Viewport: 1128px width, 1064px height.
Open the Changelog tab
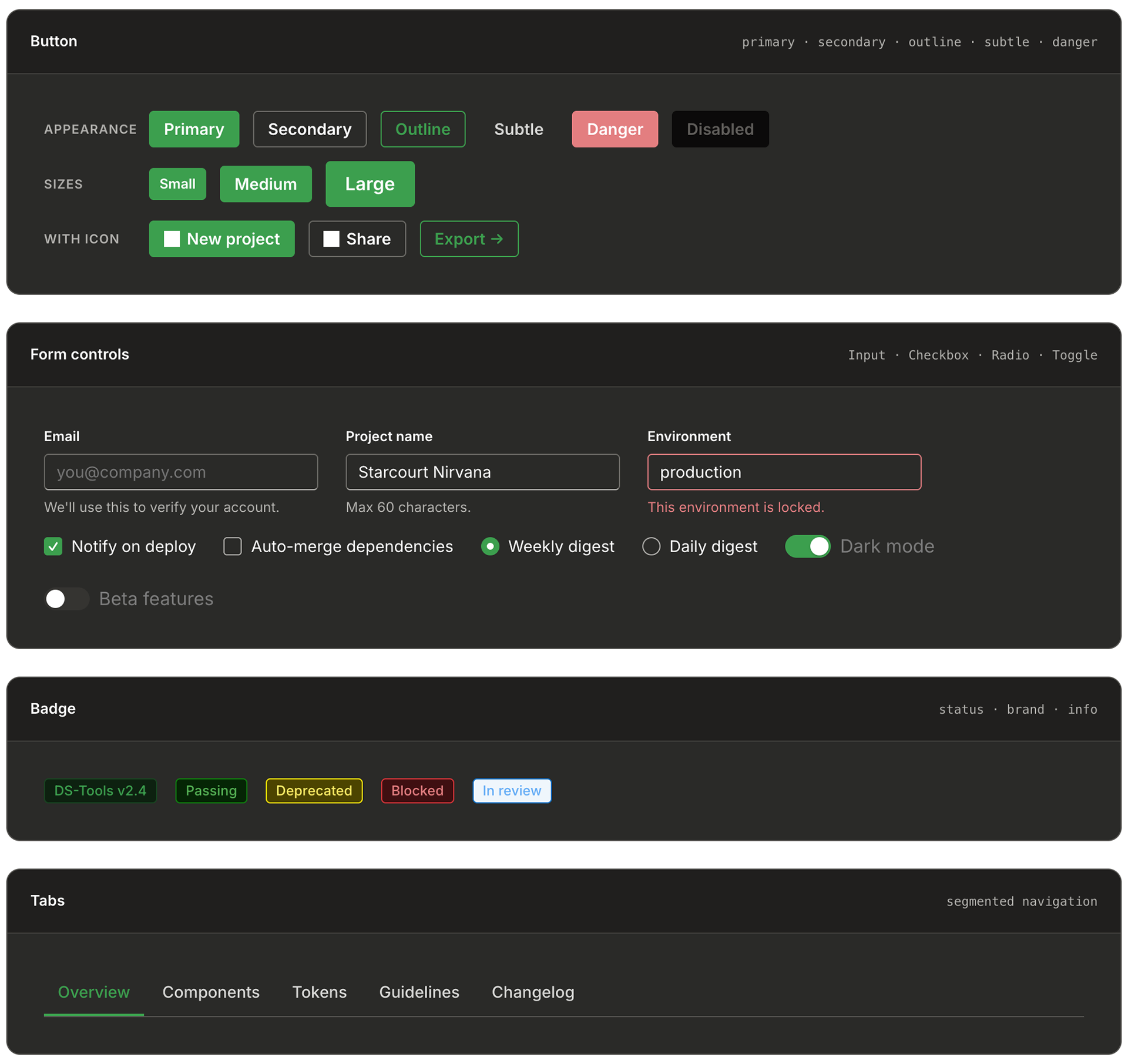pos(532,992)
